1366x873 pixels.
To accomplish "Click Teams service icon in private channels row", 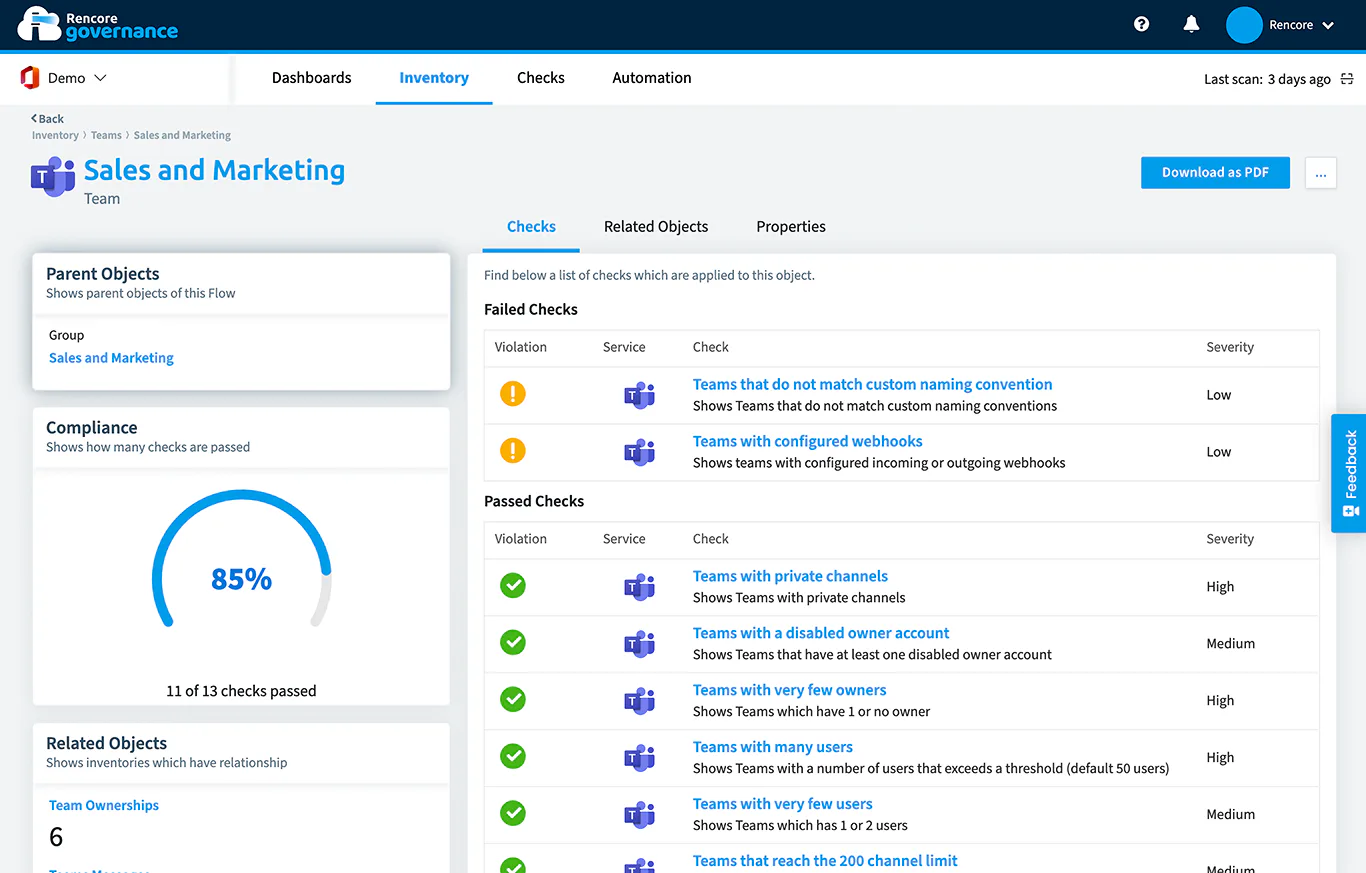I will coord(639,587).
